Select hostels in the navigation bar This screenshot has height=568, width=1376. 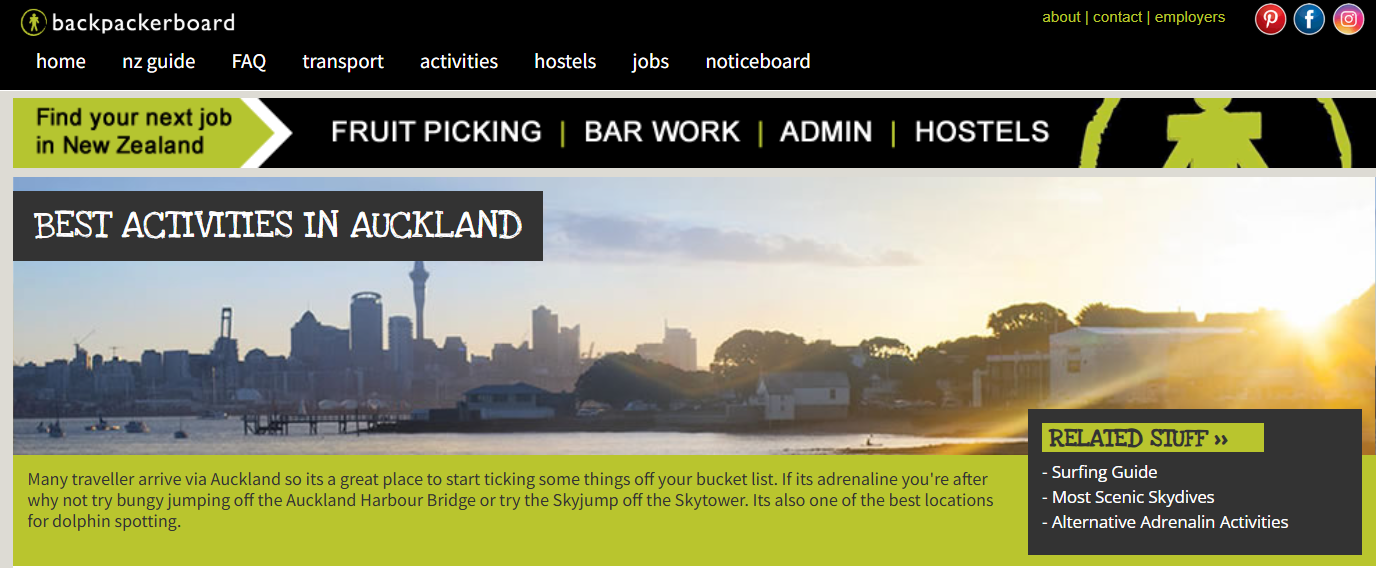click(x=565, y=61)
